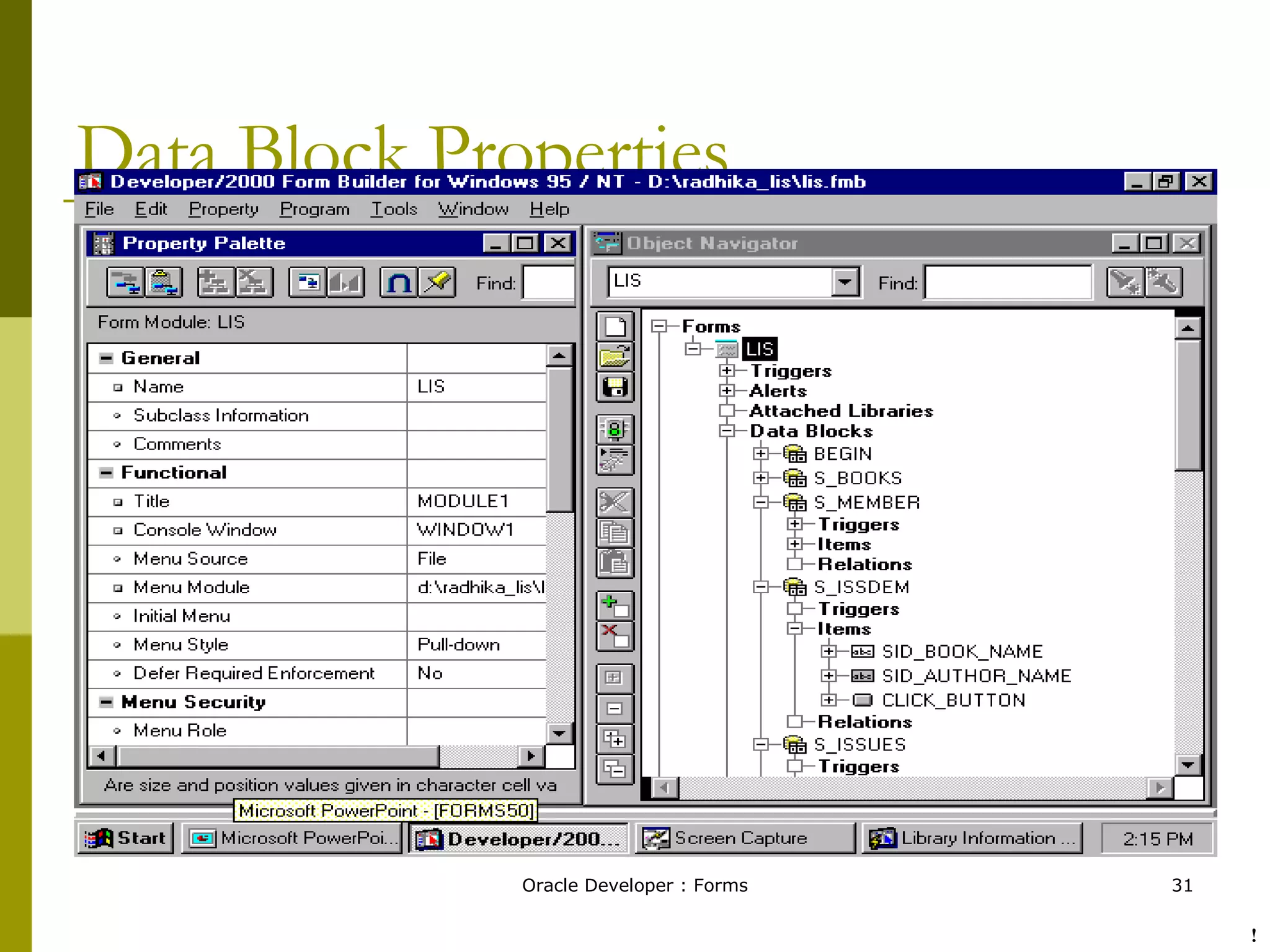Expand the CLICK_BUTTON item
The width and height of the screenshot is (1270, 952).
[x=828, y=700]
